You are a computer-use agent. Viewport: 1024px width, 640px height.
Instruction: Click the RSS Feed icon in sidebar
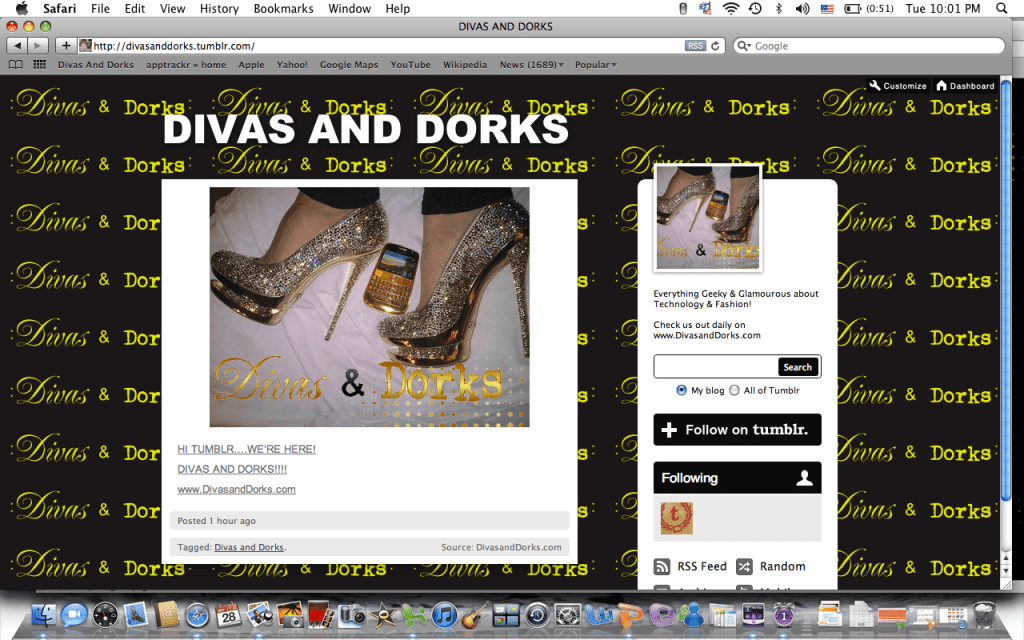point(662,566)
